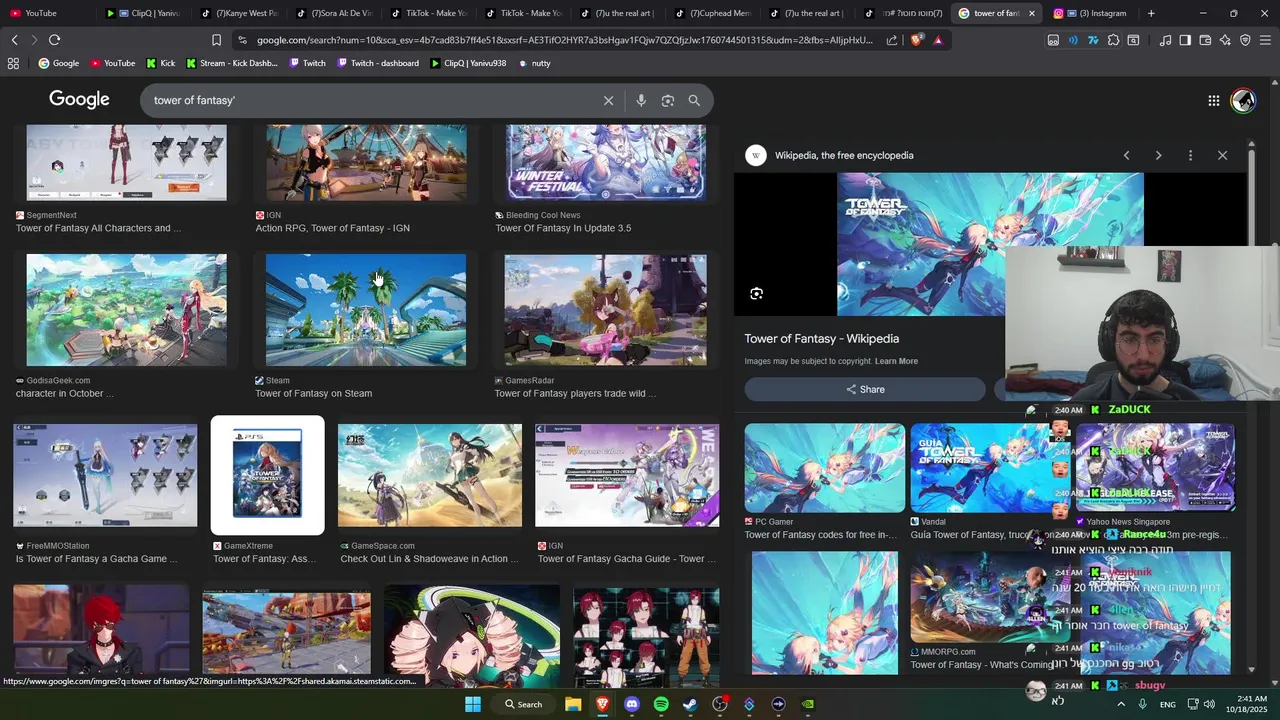Open Learn More copyright link
The width and height of the screenshot is (1280, 720).
(x=896, y=361)
